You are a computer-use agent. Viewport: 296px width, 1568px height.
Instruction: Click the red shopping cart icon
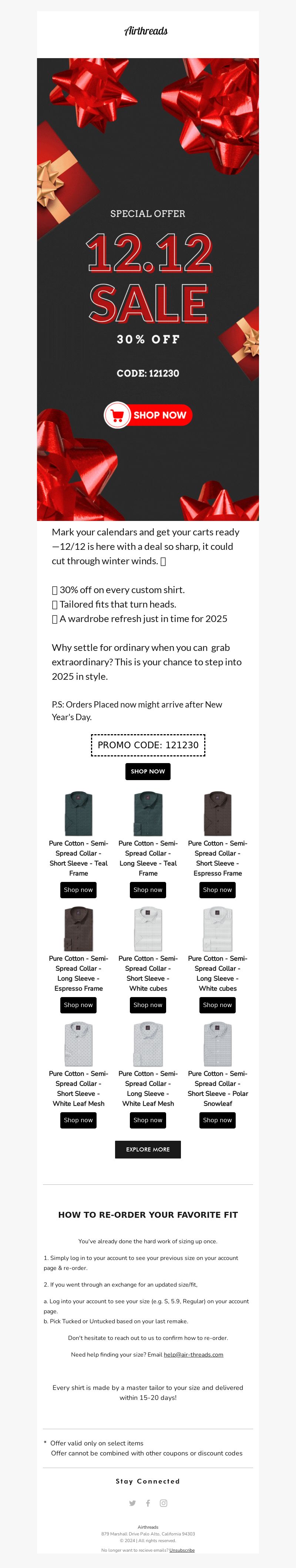(x=117, y=415)
